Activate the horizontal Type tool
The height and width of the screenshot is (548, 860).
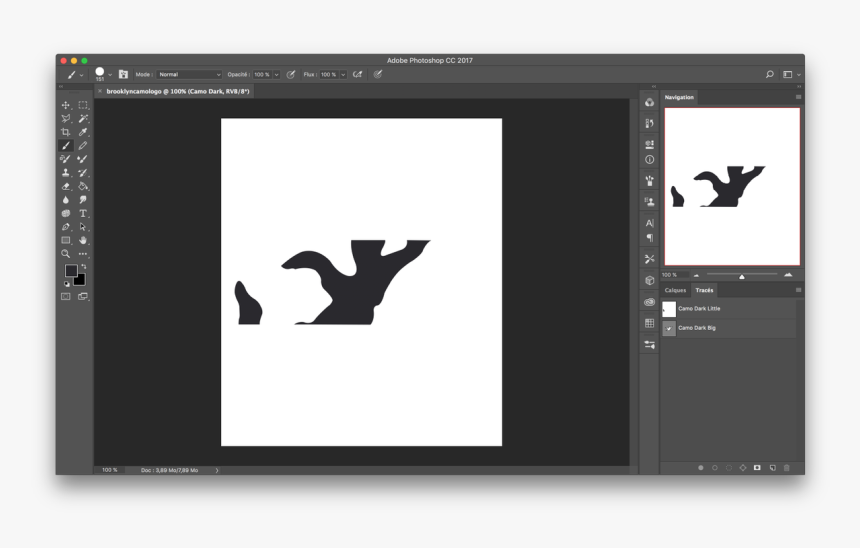(x=83, y=213)
